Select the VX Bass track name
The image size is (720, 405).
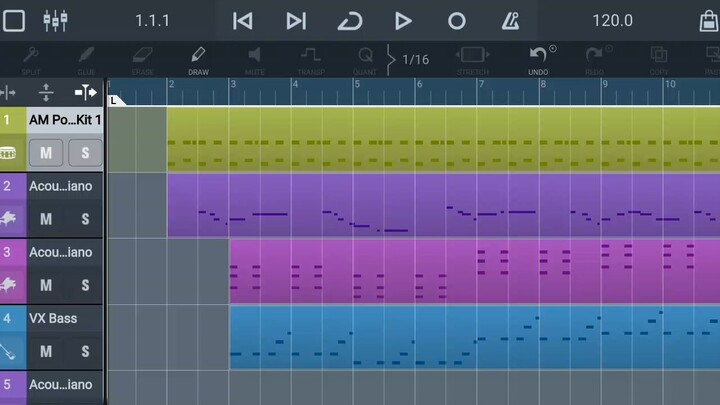(x=54, y=318)
